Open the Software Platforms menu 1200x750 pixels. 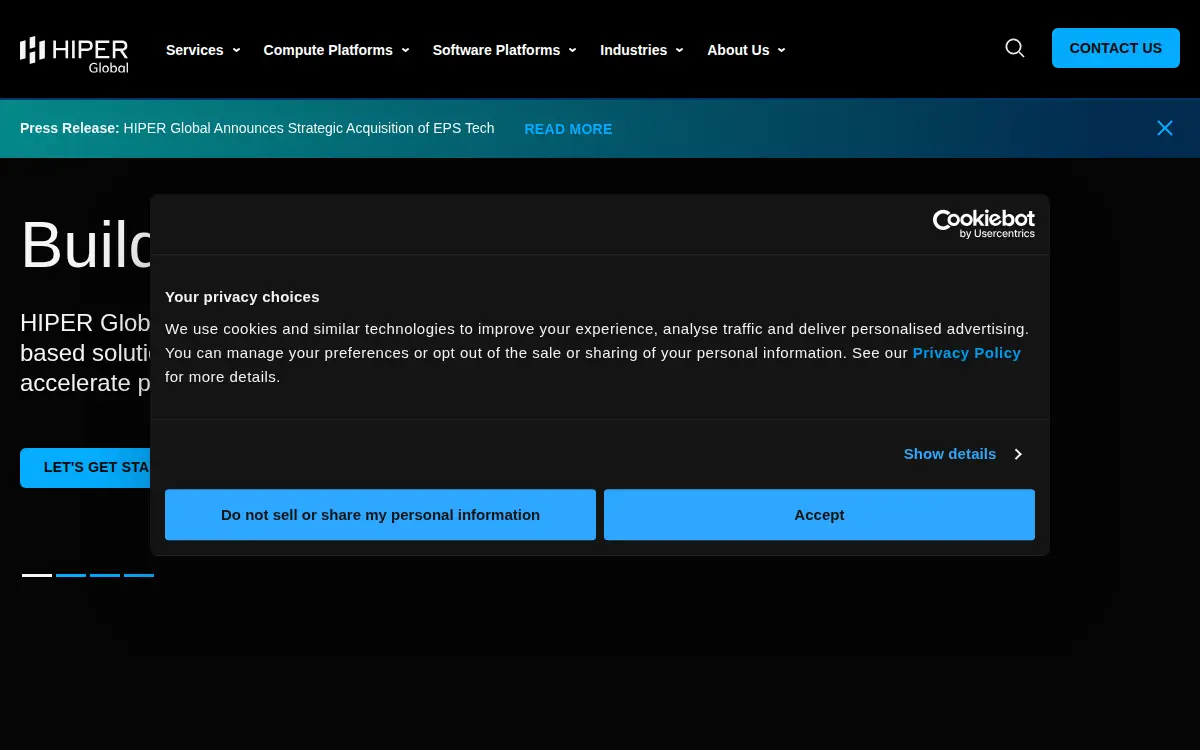[496, 50]
